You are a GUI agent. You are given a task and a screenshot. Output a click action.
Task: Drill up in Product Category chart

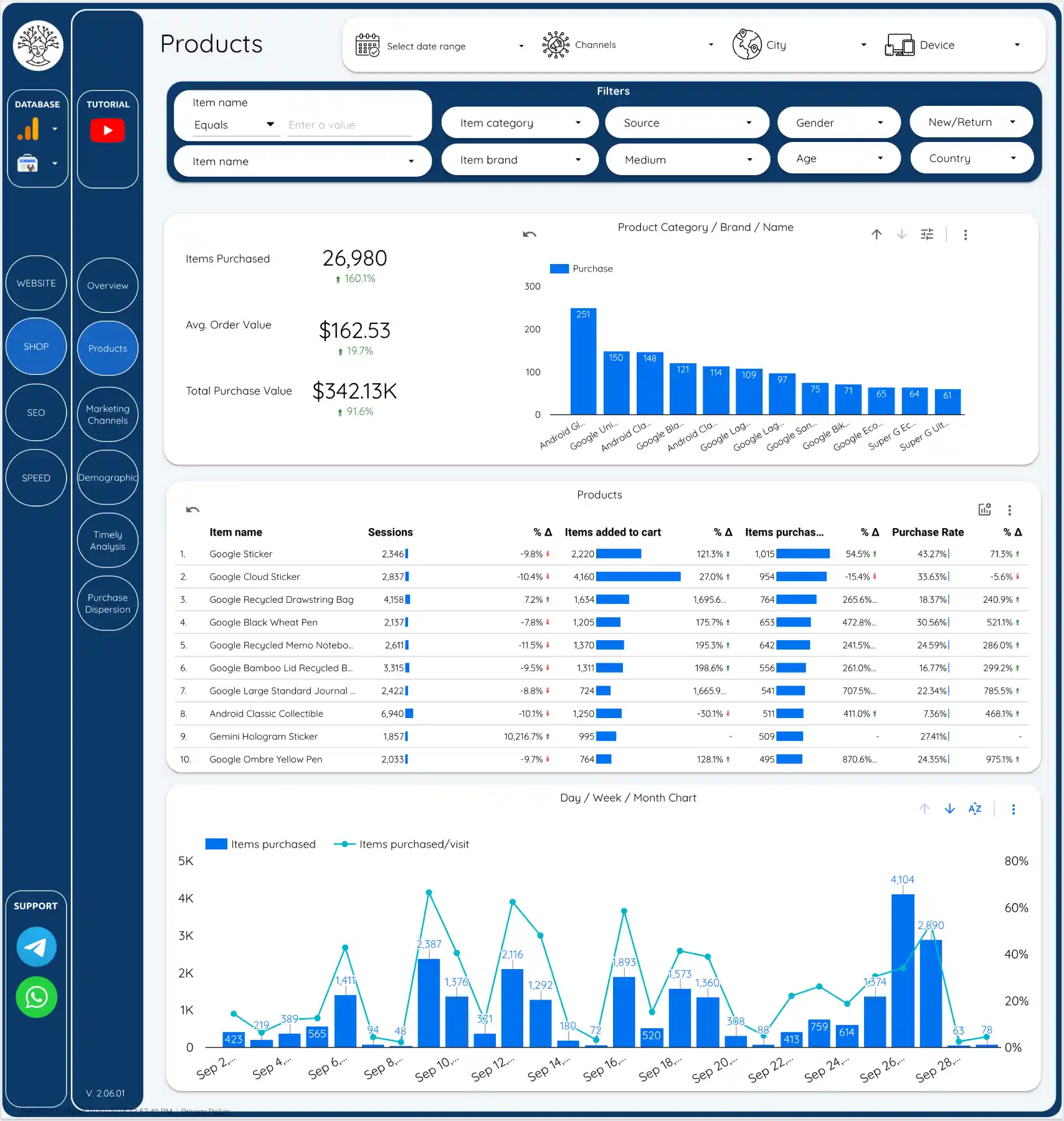[876, 234]
